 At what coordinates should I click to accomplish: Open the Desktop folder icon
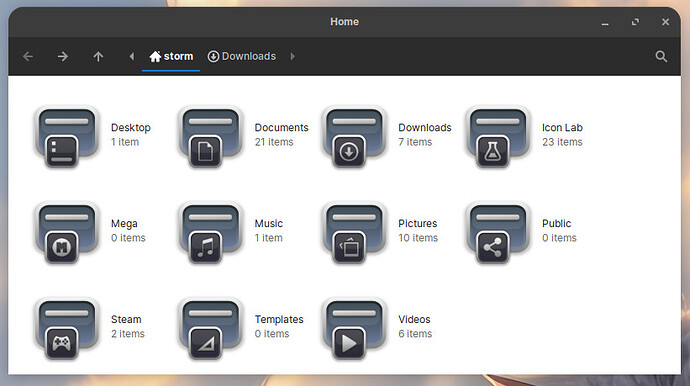[x=66, y=137]
